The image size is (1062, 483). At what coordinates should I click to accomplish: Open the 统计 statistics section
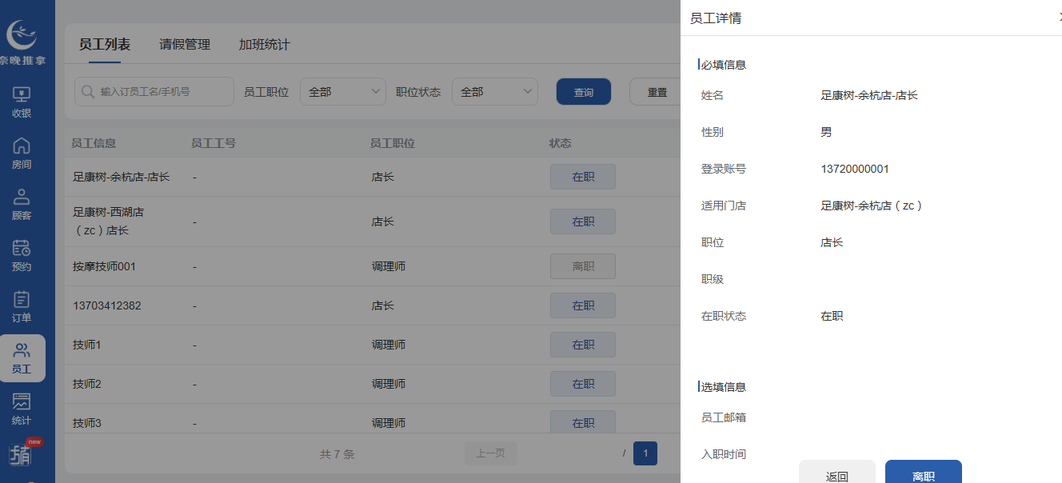point(22,410)
